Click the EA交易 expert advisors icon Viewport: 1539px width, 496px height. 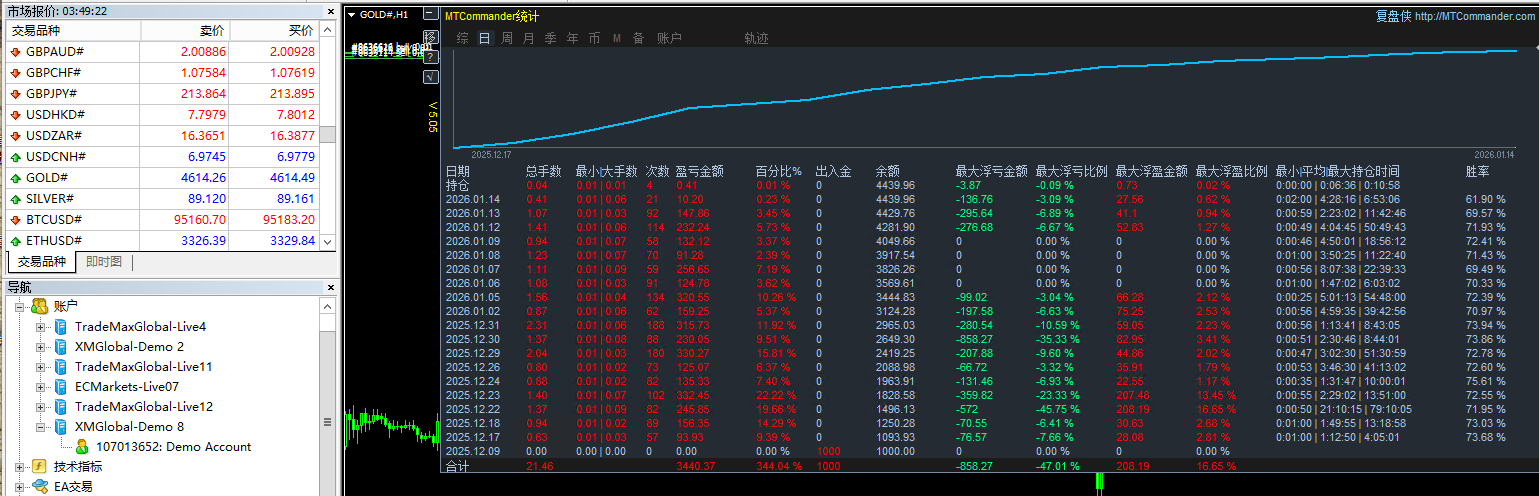40,487
